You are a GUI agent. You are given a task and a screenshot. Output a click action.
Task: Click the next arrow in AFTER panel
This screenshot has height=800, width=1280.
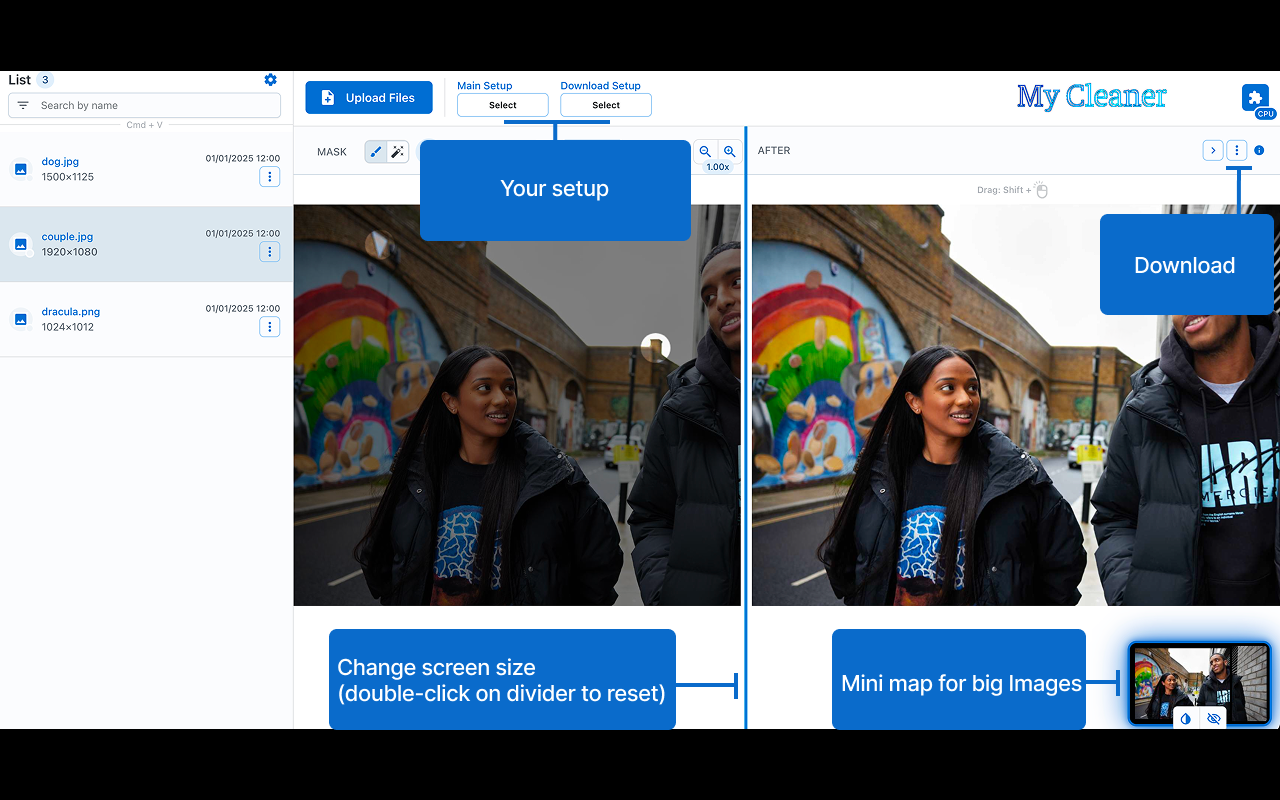1212,150
